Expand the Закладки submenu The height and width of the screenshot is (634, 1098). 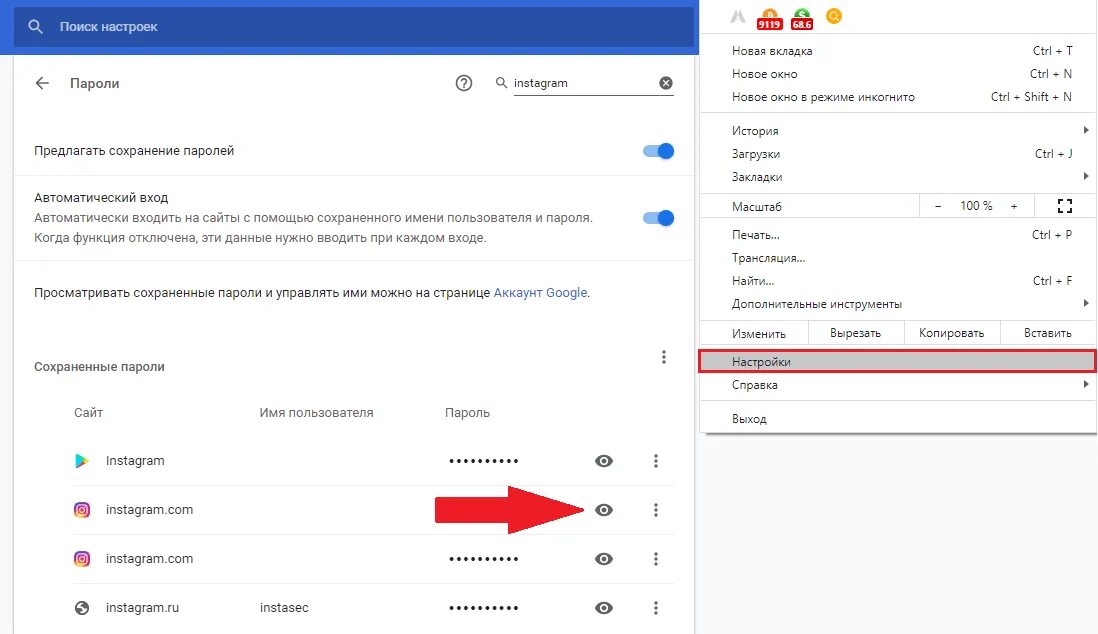coord(898,177)
